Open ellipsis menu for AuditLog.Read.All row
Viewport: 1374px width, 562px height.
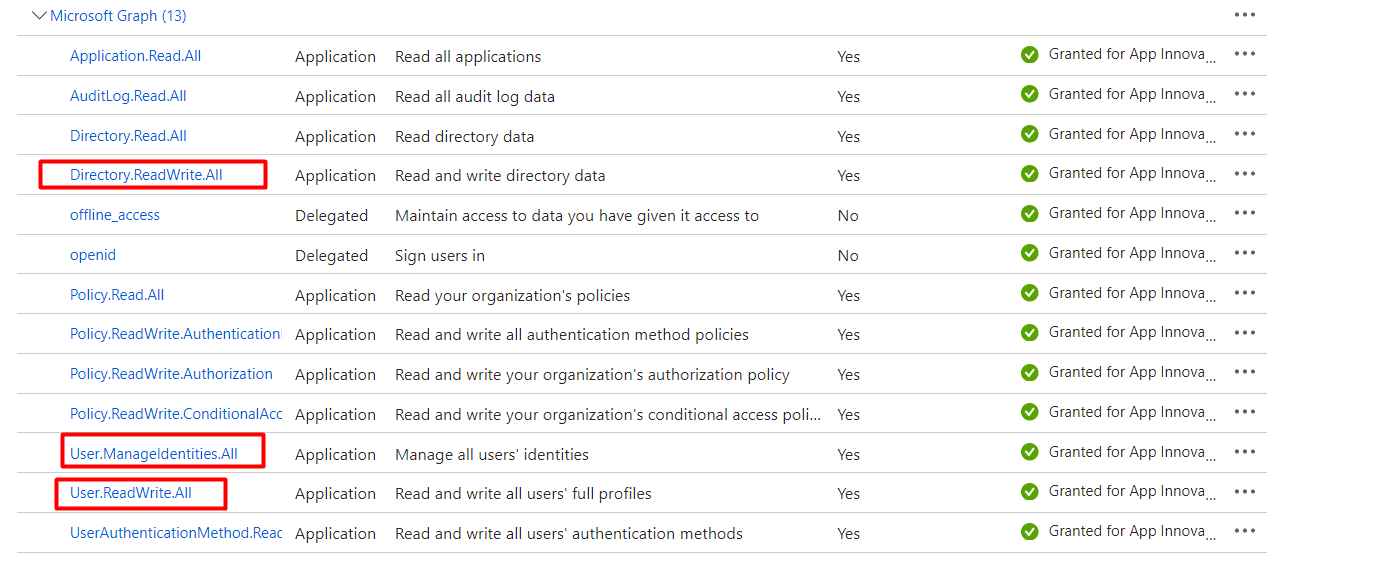[1244, 94]
